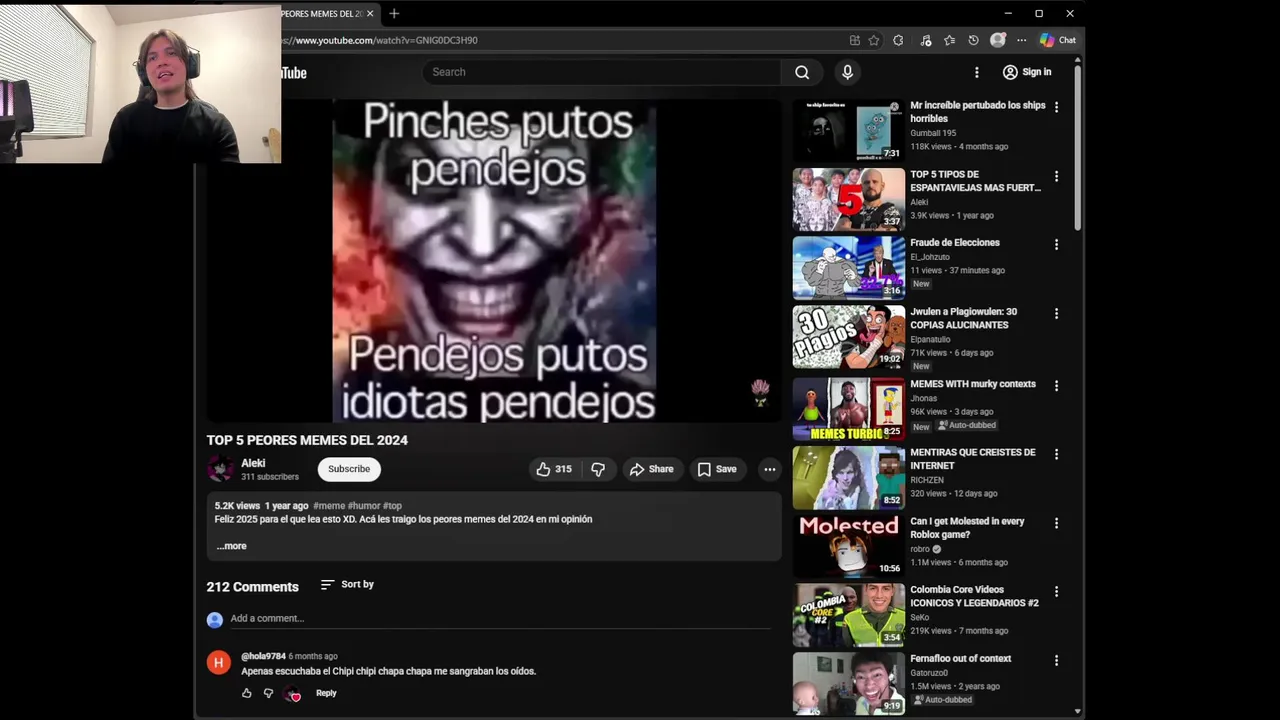This screenshot has height=720, width=1280.
Task: Close the PEORES MEMES browser tab
Action: [370, 14]
